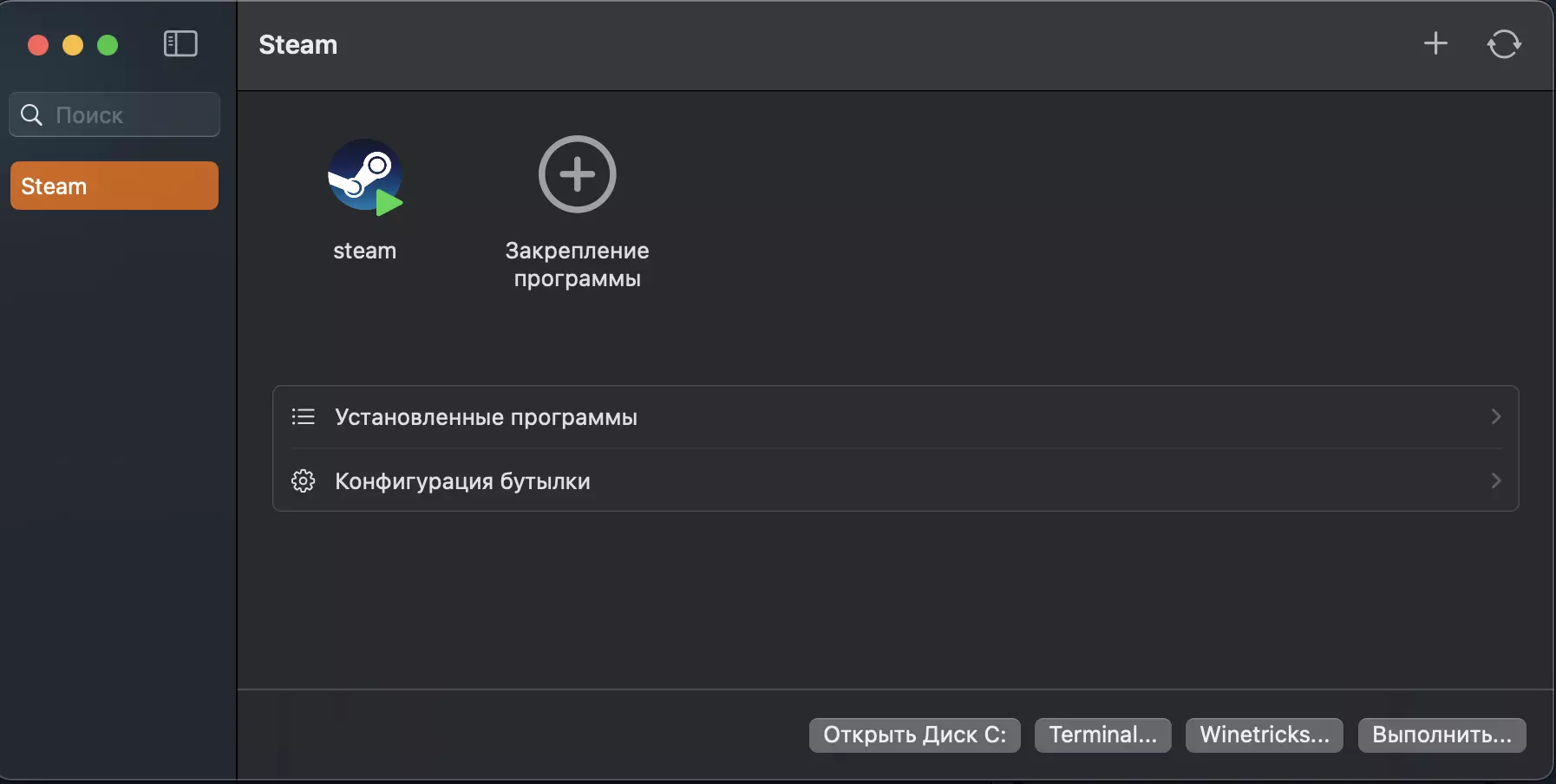Add a new bottle with plus icon
This screenshot has width=1556, height=784.
tap(1435, 43)
